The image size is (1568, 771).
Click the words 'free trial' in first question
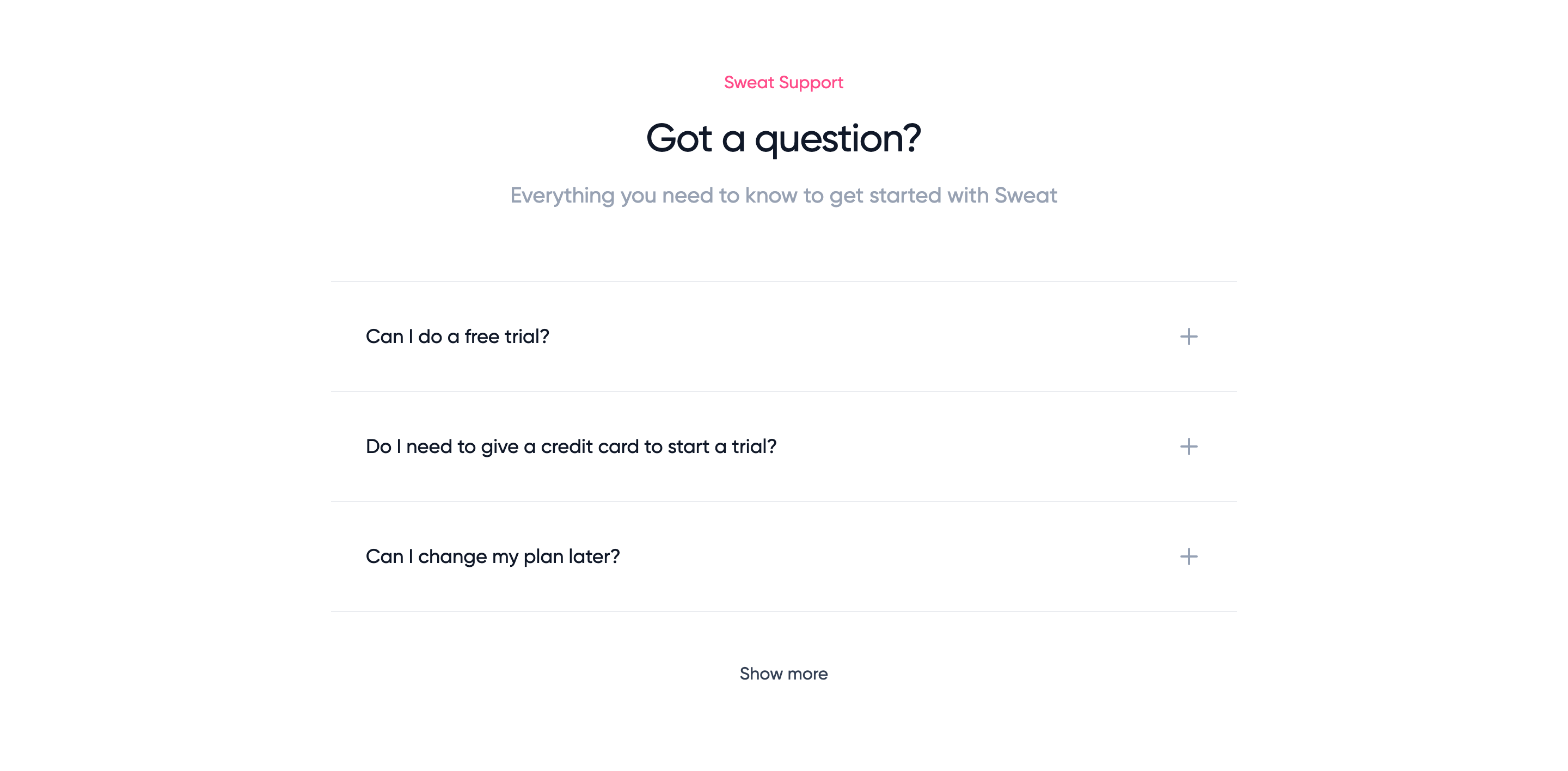point(507,336)
